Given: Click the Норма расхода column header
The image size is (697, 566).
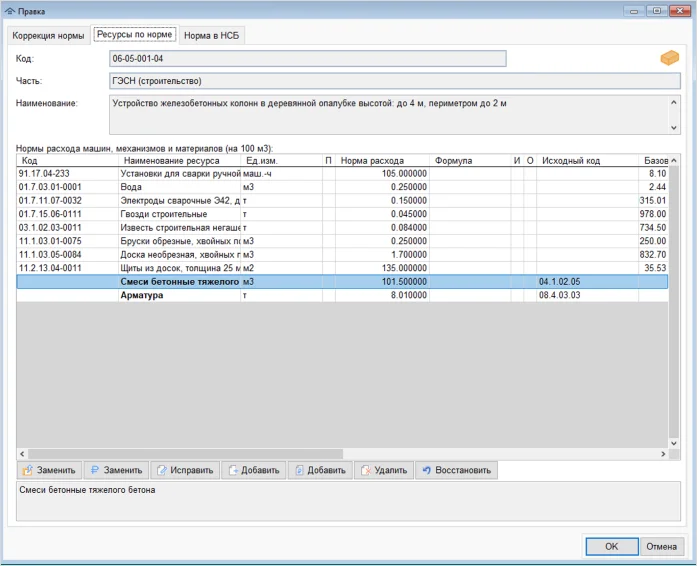Looking at the screenshot, I should [x=382, y=160].
